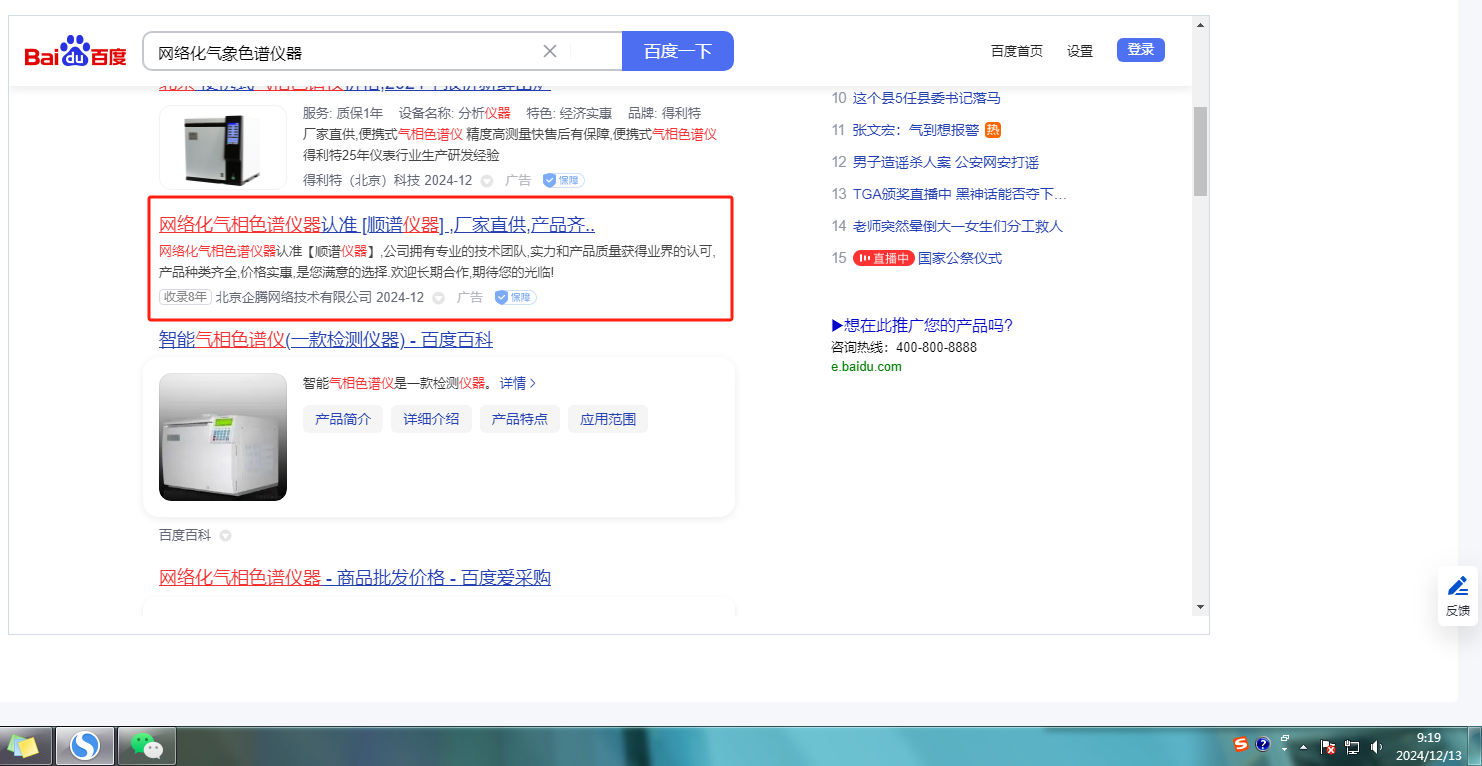Click the 智能气相色谱仪 product thumbnail image
1482x766 pixels.
pos(223,437)
